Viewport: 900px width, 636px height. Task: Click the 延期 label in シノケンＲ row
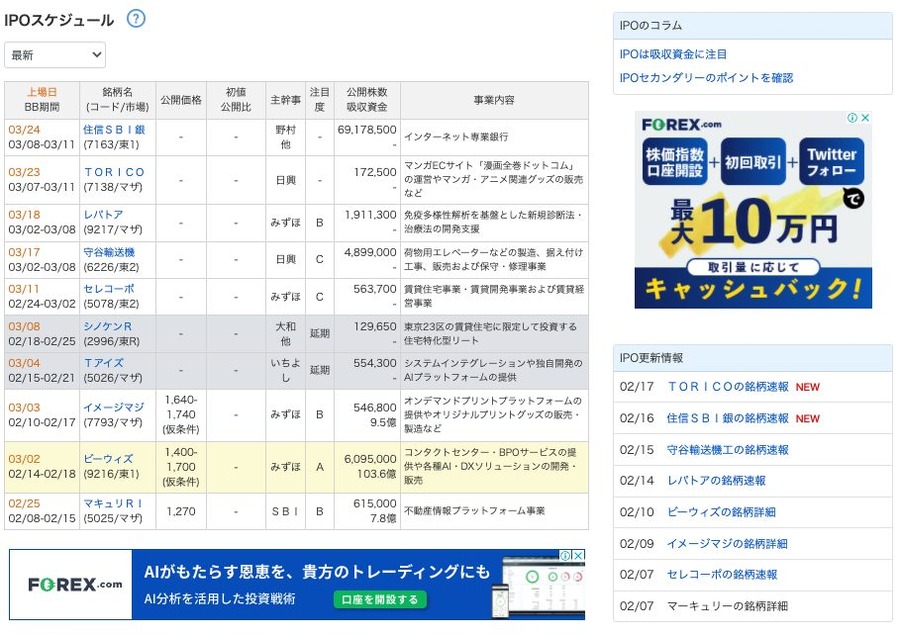[320, 333]
